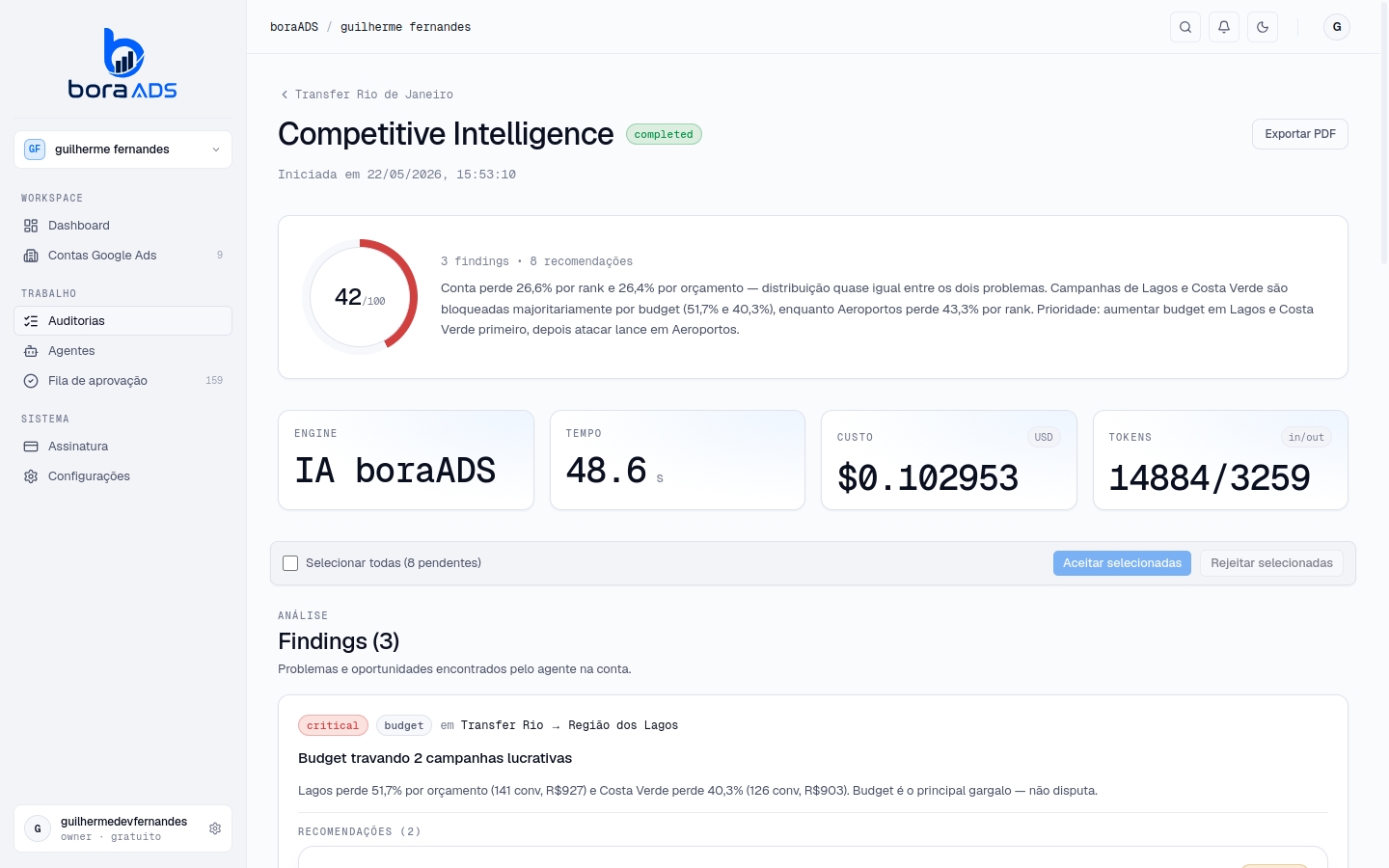
Task: Click Aceitar selecionadas button
Action: click(1122, 563)
